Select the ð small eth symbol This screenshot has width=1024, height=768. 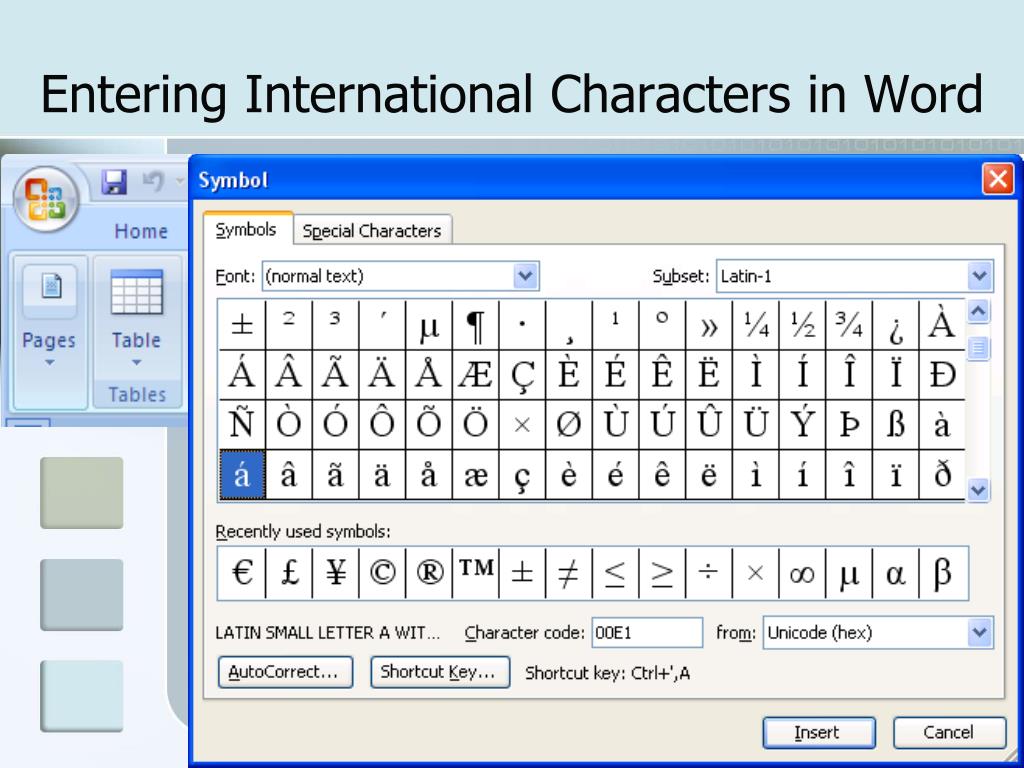pyautogui.click(x=942, y=475)
